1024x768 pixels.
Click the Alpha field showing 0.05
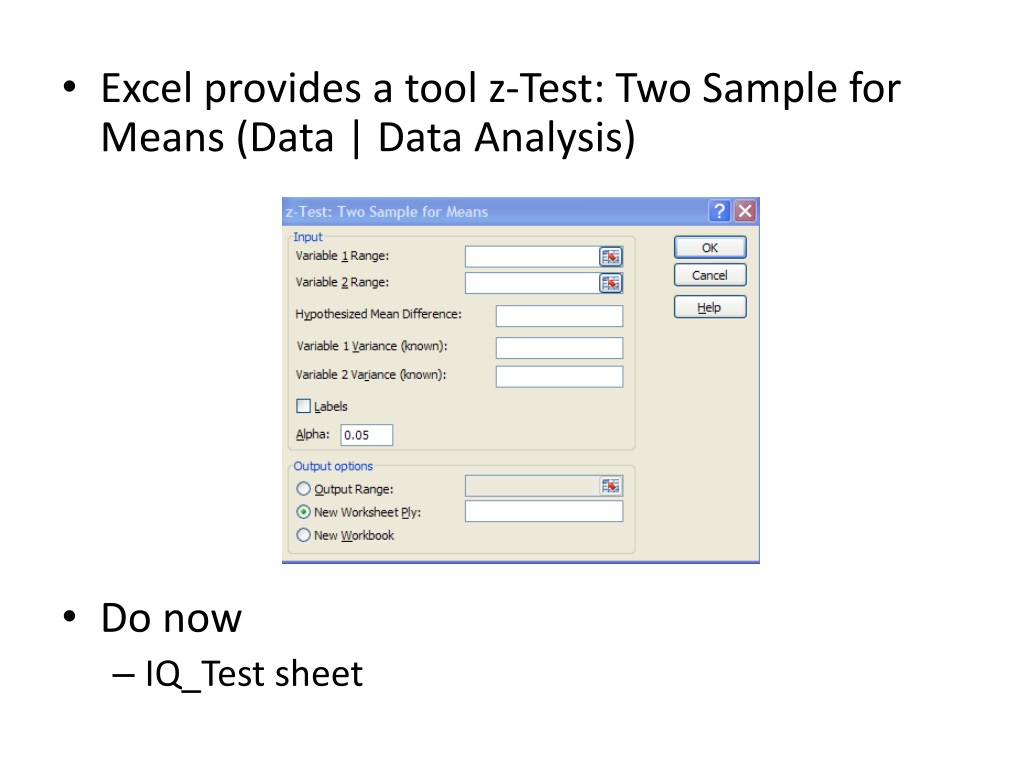pyautogui.click(x=366, y=435)
